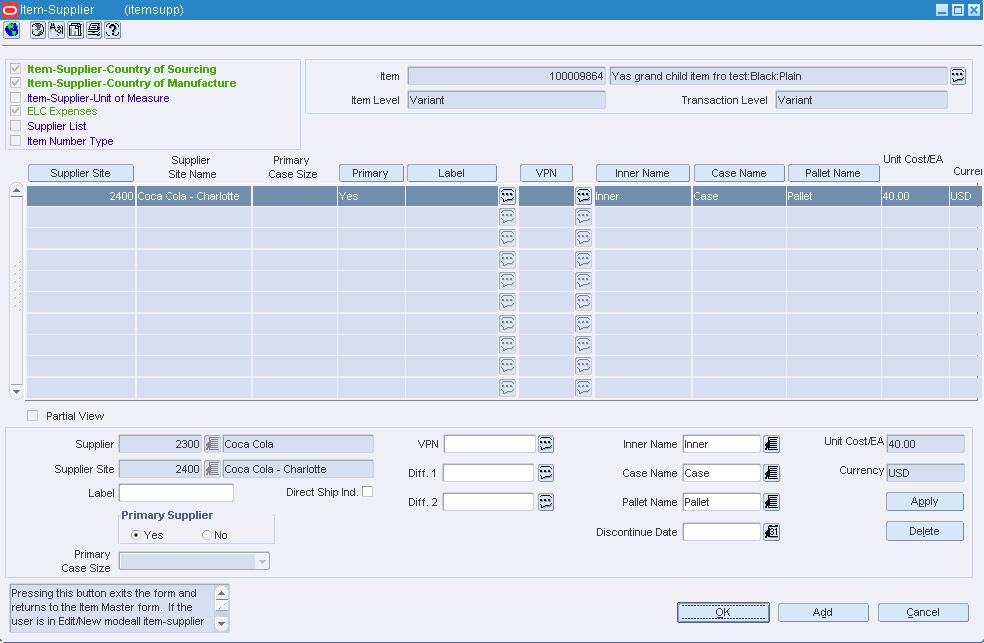984x643 pixels.
Task: Check the Item Number Type option
Action: tap(16, 141)
